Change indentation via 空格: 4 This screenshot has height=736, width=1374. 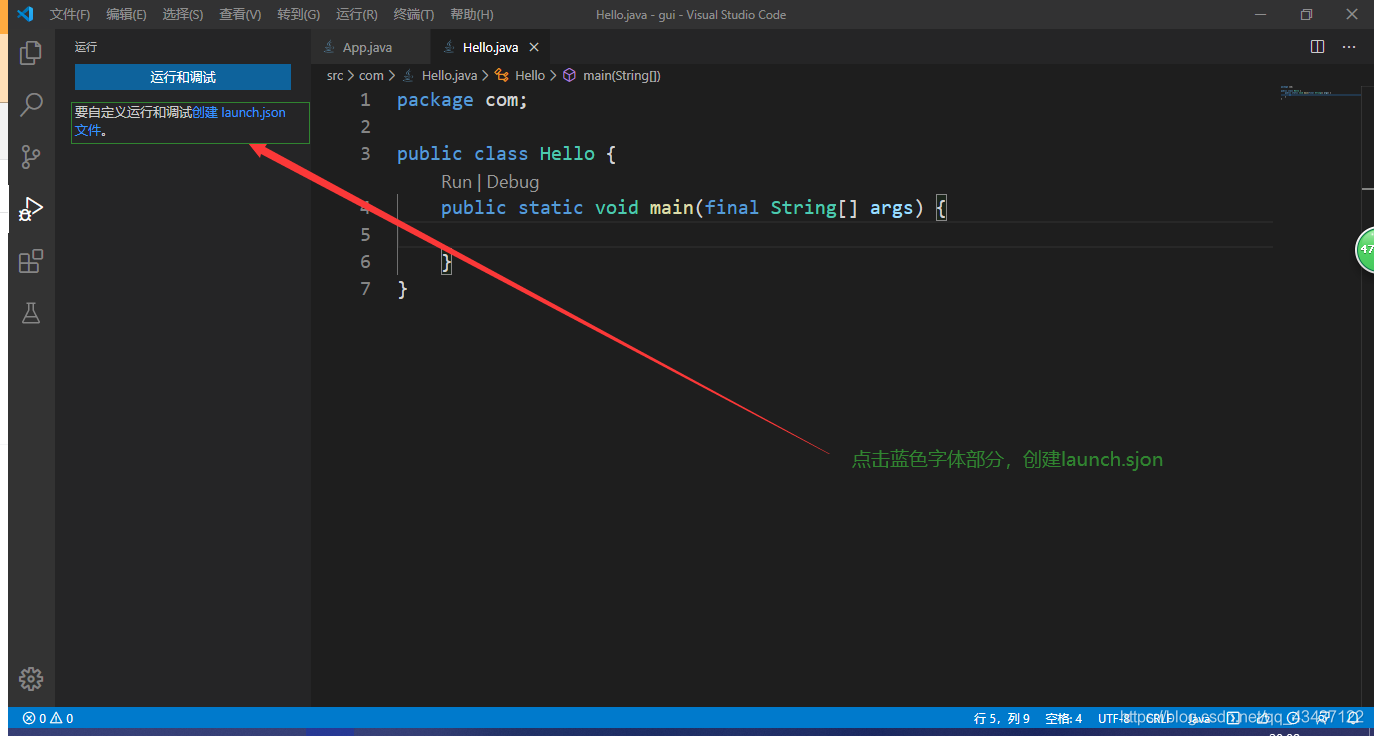1063,718
